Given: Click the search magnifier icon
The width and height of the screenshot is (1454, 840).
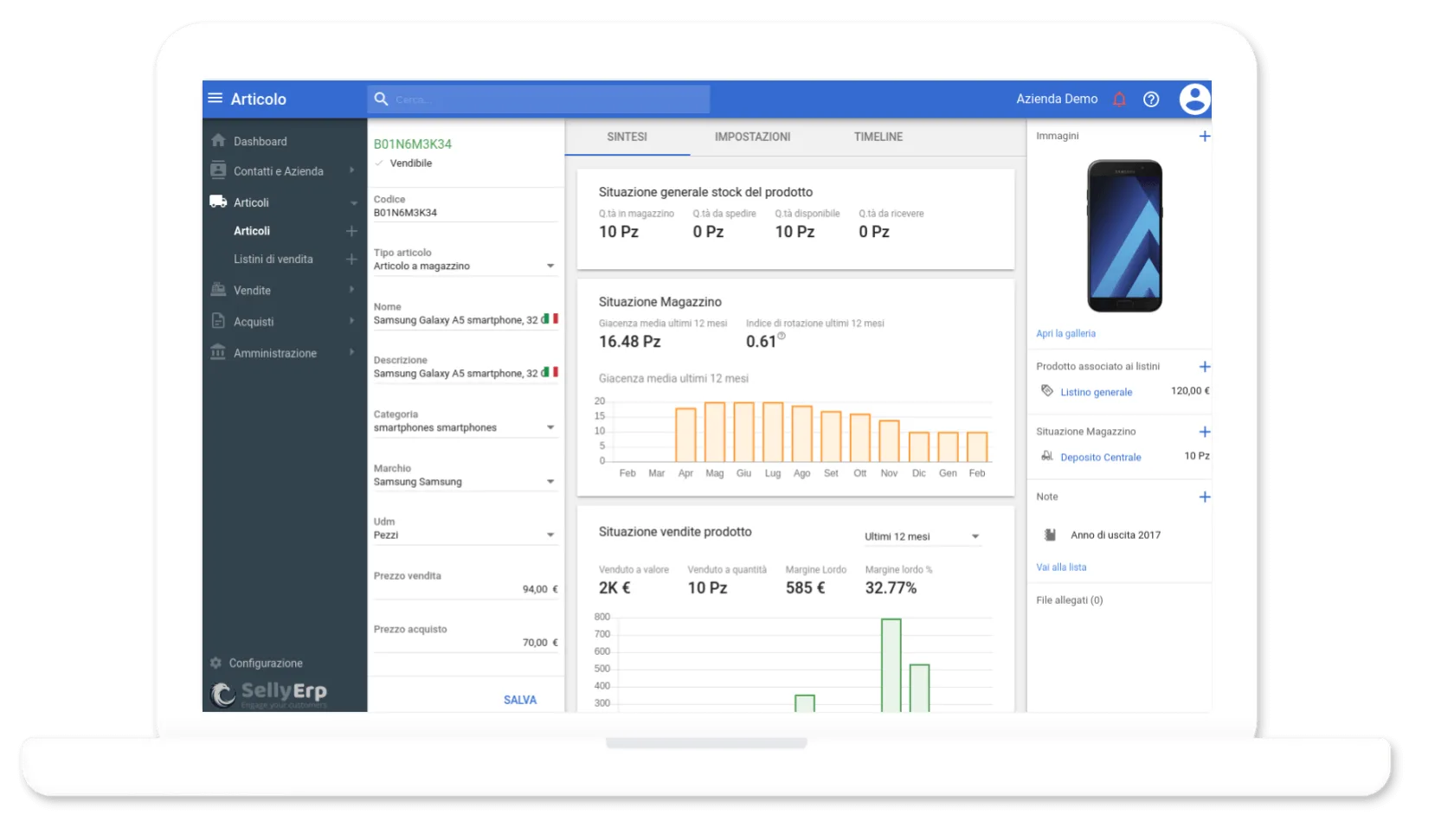Looking at the screenshot, I should tap(381, 99).
